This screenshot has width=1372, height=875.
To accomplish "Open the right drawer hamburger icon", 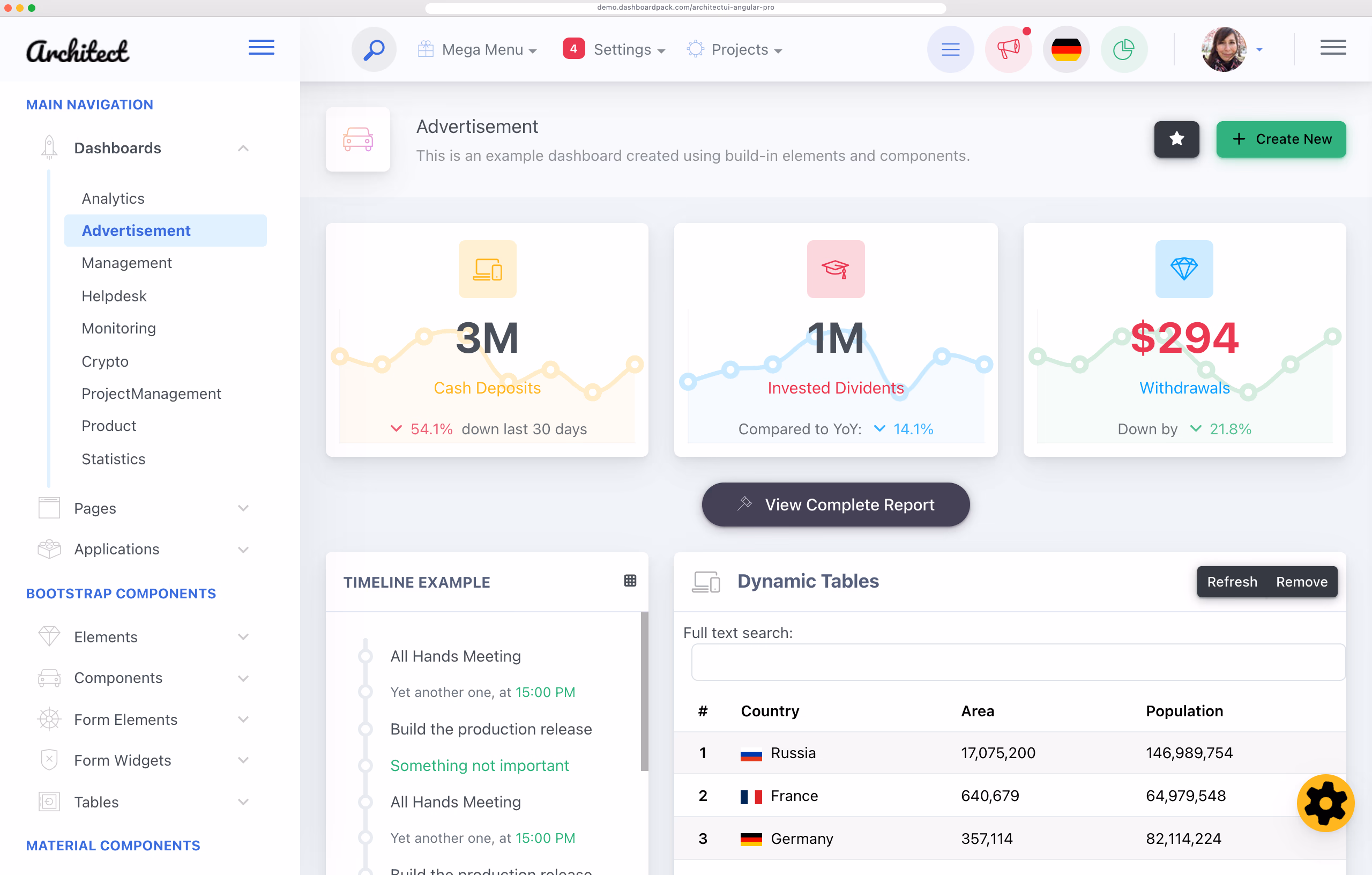I will click(1333, 48).
